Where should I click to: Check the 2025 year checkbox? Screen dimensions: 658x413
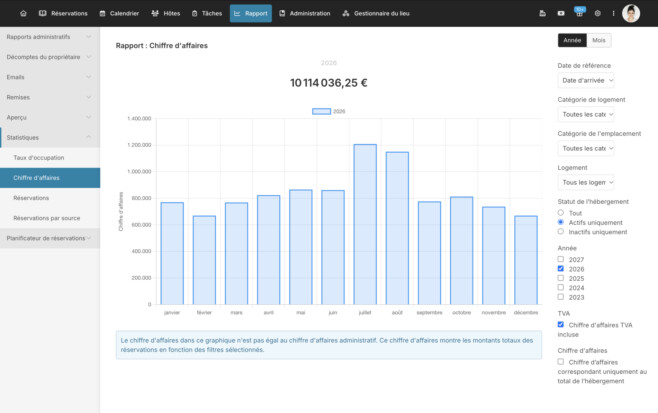tap(561, 278)
